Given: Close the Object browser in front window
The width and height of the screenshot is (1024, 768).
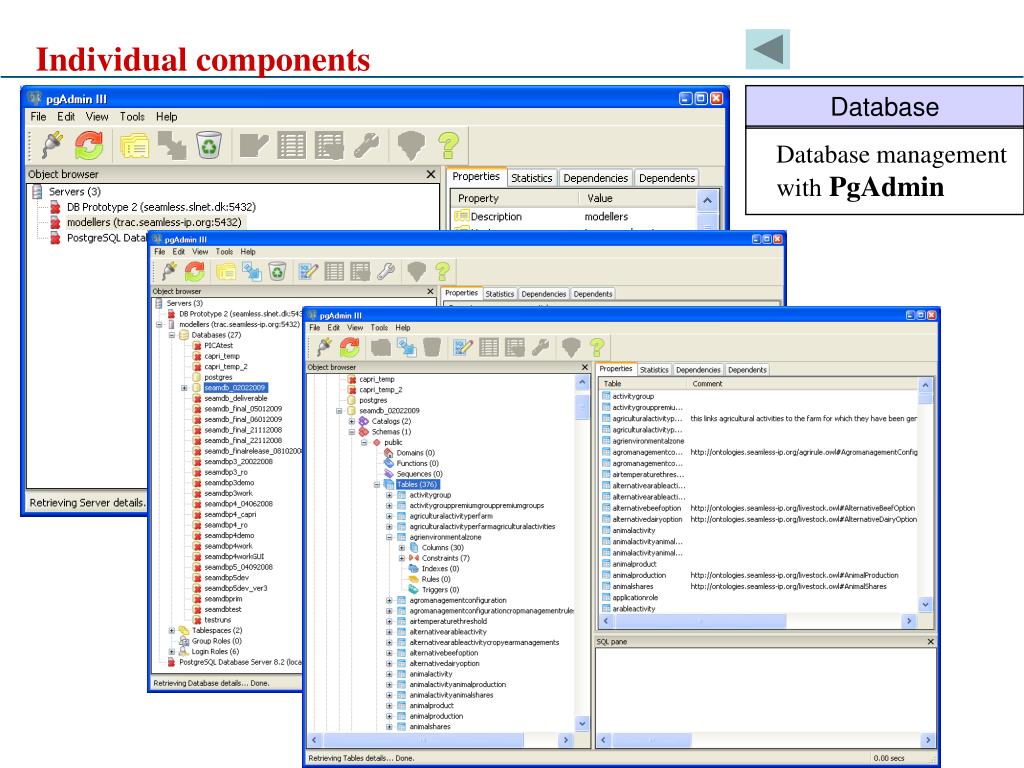Looking at the screenshot, I should [584, 367].
